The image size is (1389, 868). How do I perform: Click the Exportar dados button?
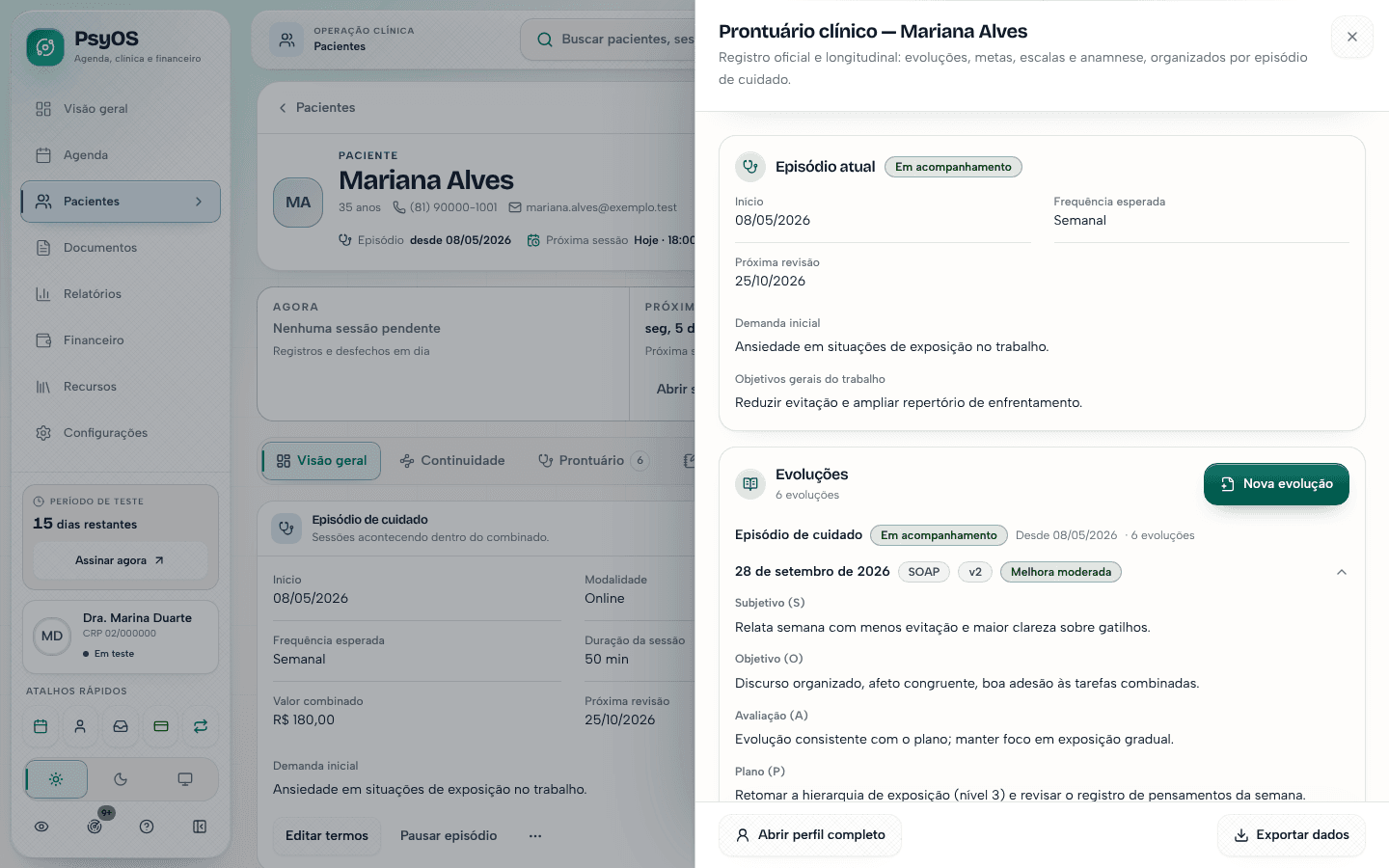[x=1292, y=835]
